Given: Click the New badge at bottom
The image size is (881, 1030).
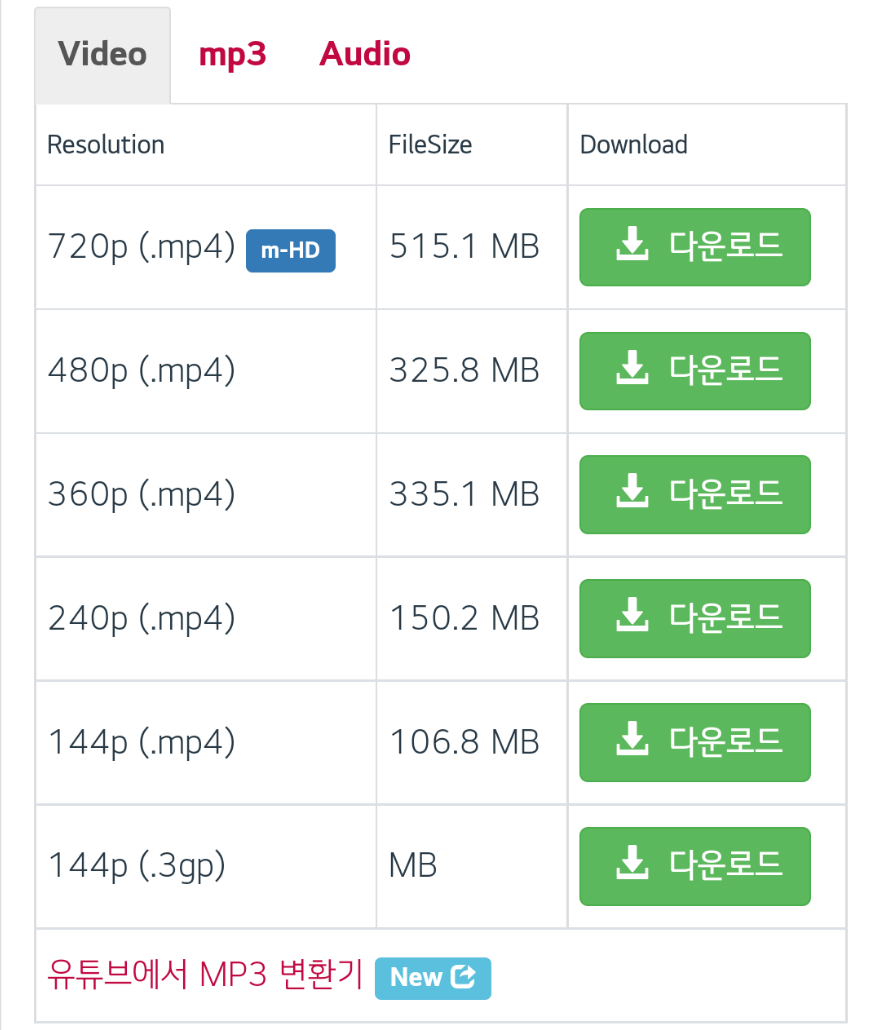Looking at the screenshot, I should [x=433, y=978].
